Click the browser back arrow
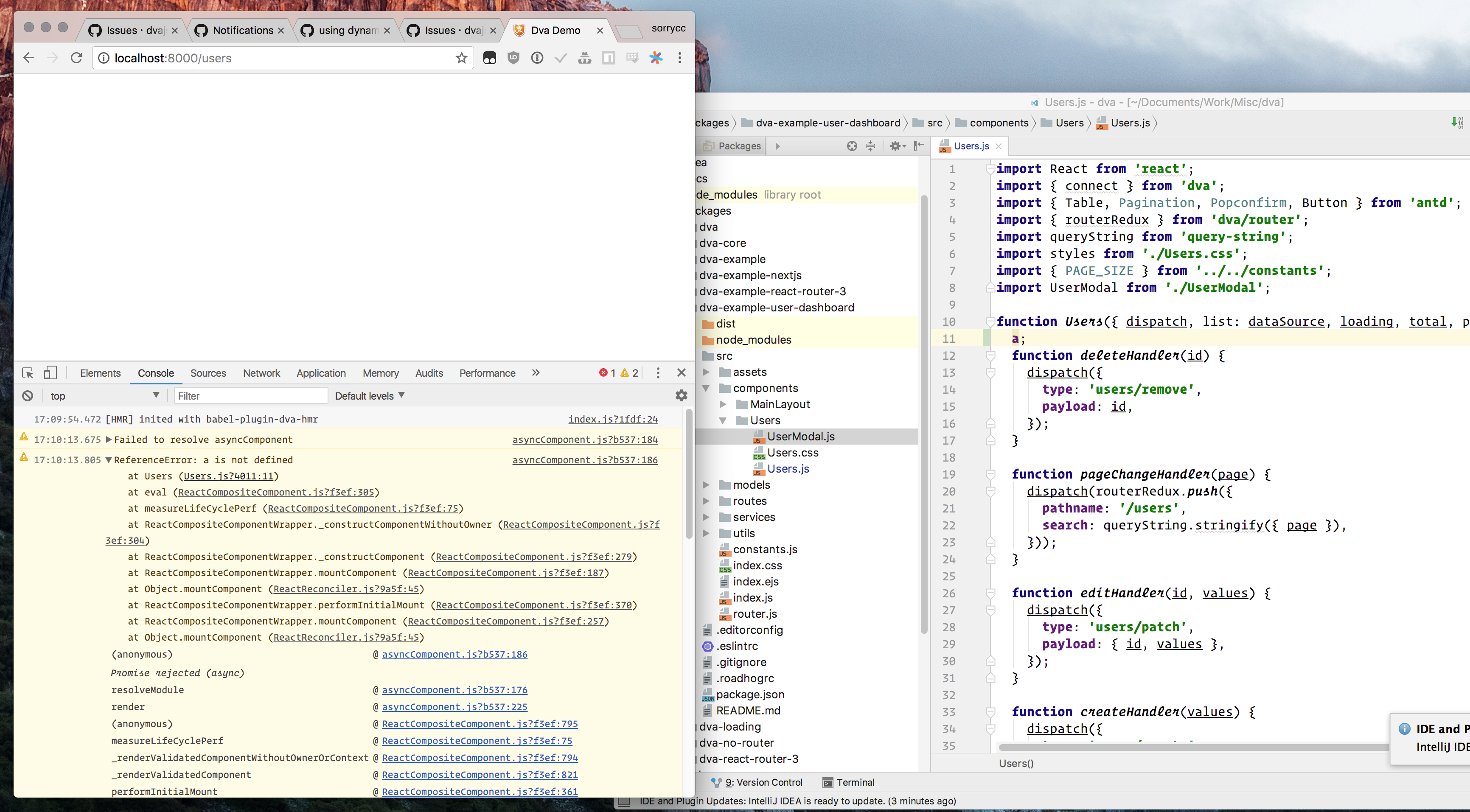1470x812 pixels. pyautogui.click(x=28, y=58)
